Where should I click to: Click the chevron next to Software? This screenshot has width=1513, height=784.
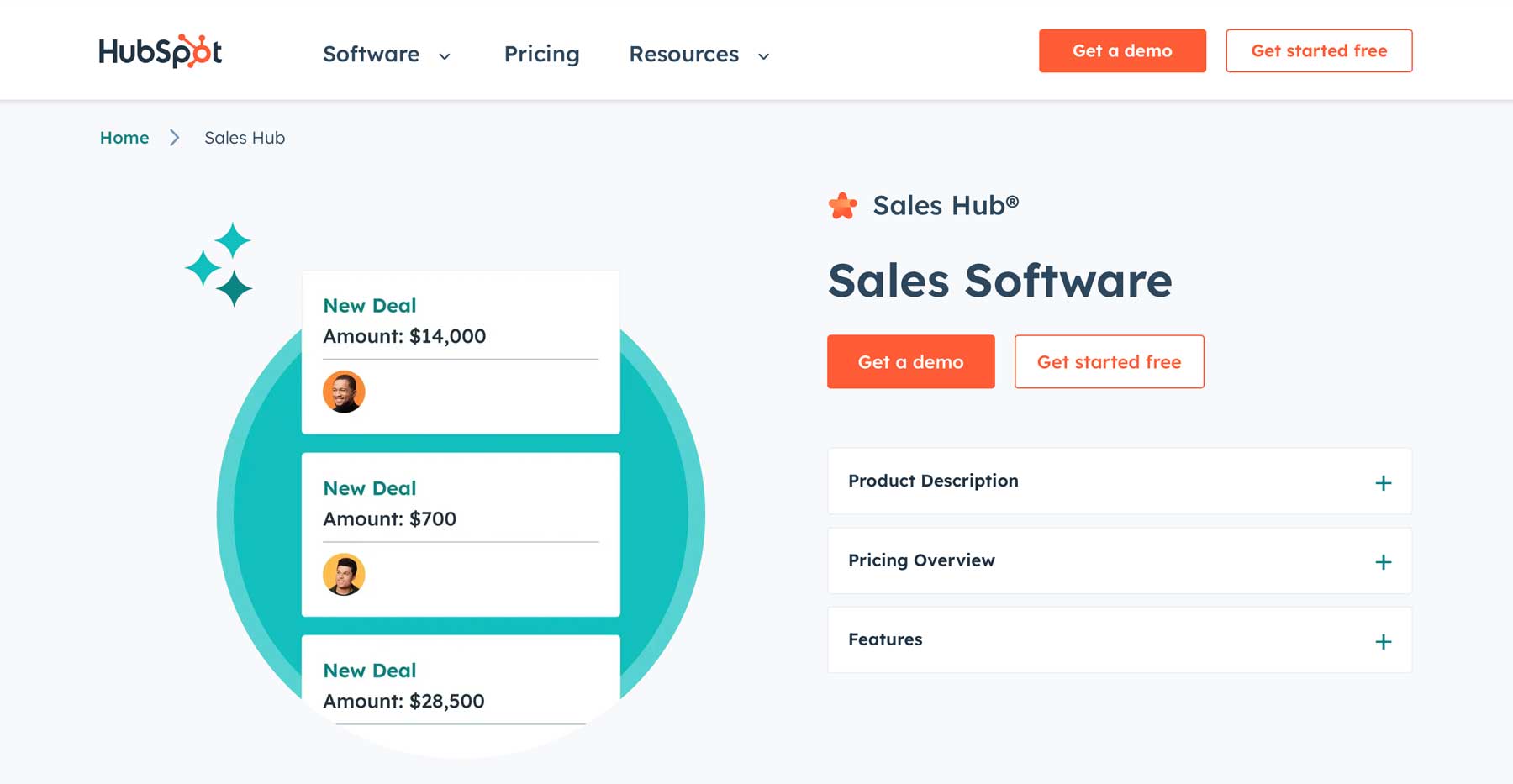[x=445, y=56]
